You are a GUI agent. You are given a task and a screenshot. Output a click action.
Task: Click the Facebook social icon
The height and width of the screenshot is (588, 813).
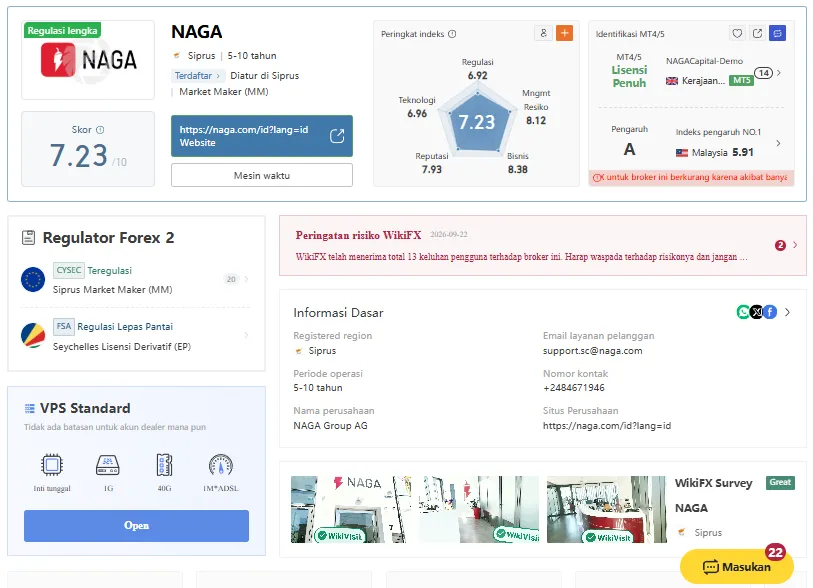(x=770, y=312)
